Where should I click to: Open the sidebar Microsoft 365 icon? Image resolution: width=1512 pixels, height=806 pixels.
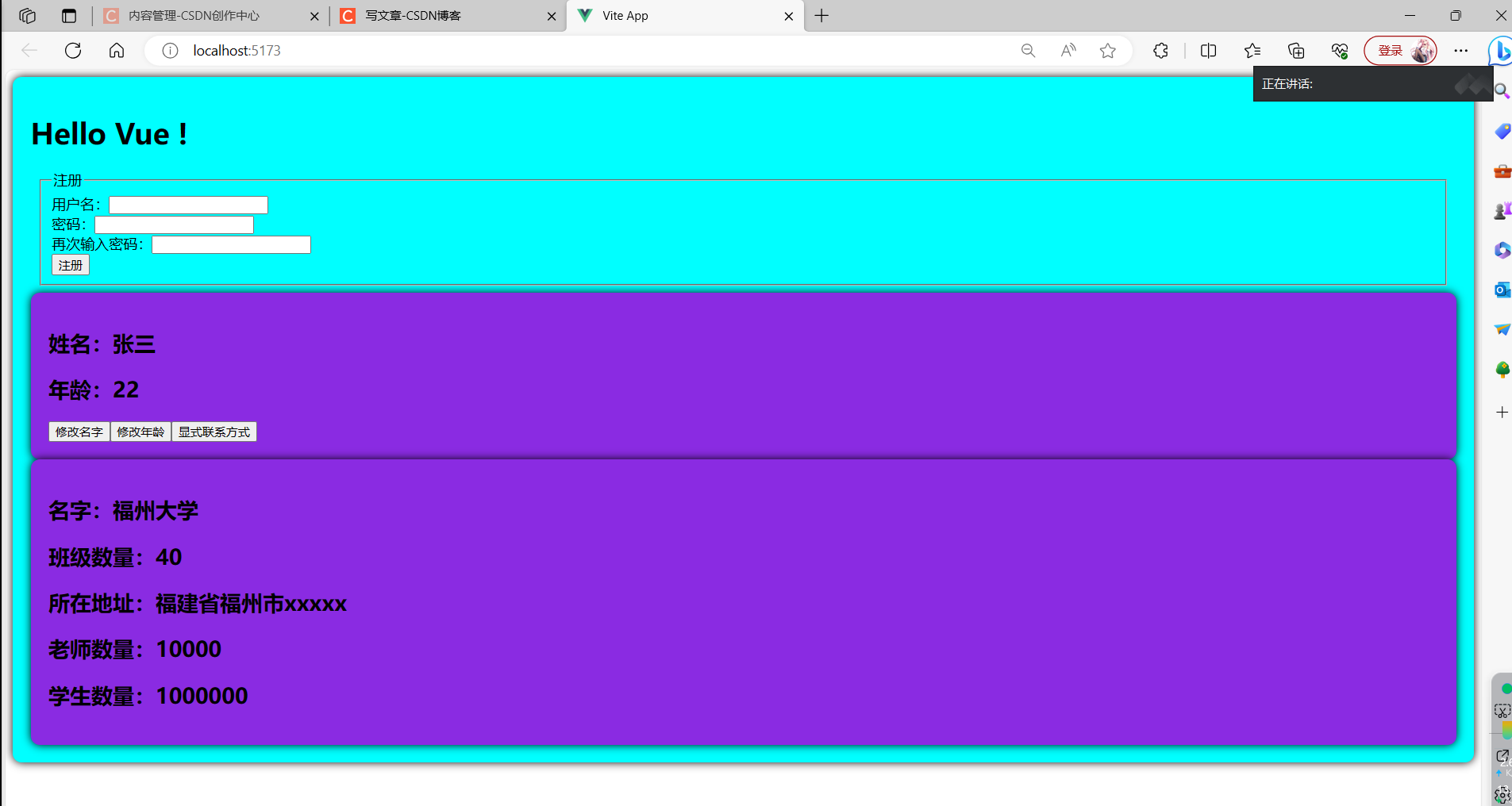pos(1502,251)
